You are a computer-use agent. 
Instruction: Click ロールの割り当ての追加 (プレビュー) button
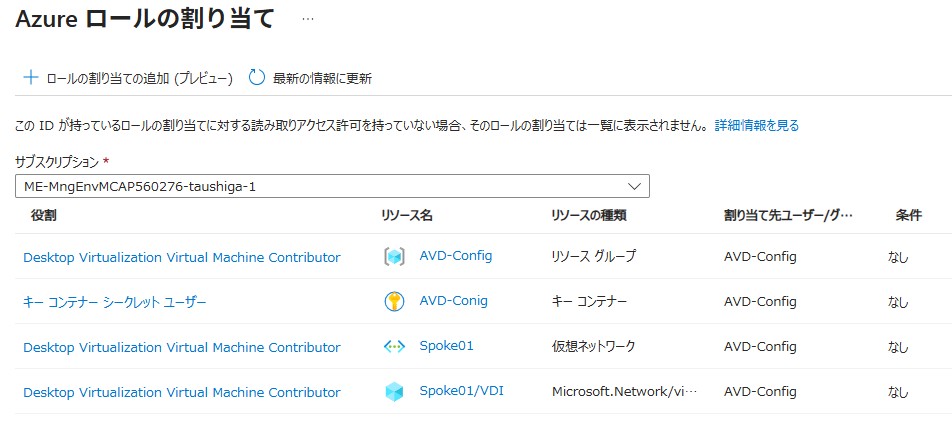(139, 78)
